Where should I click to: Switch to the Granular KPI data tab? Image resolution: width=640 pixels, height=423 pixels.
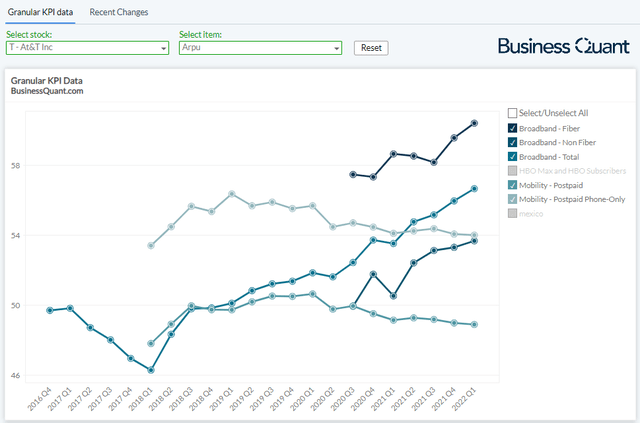40,12
